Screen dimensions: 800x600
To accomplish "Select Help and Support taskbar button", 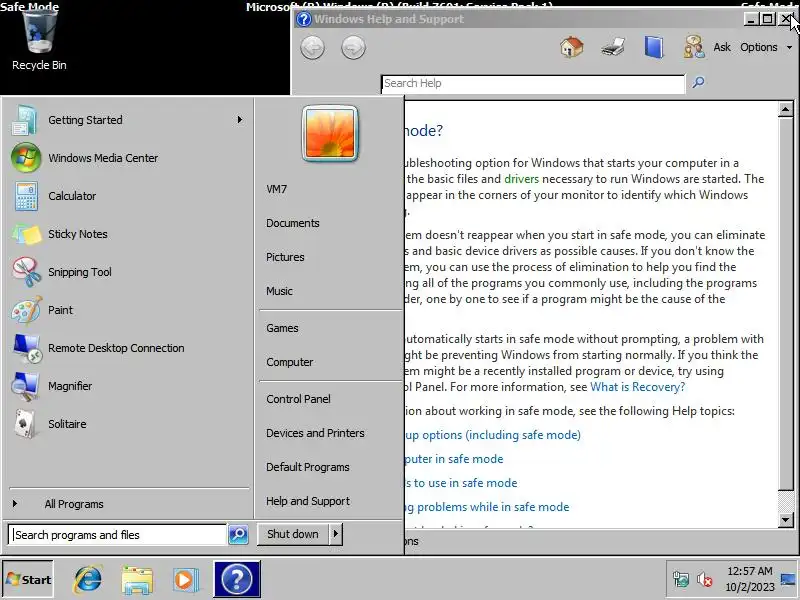I will pyautogui.click(x=237, y=579).
